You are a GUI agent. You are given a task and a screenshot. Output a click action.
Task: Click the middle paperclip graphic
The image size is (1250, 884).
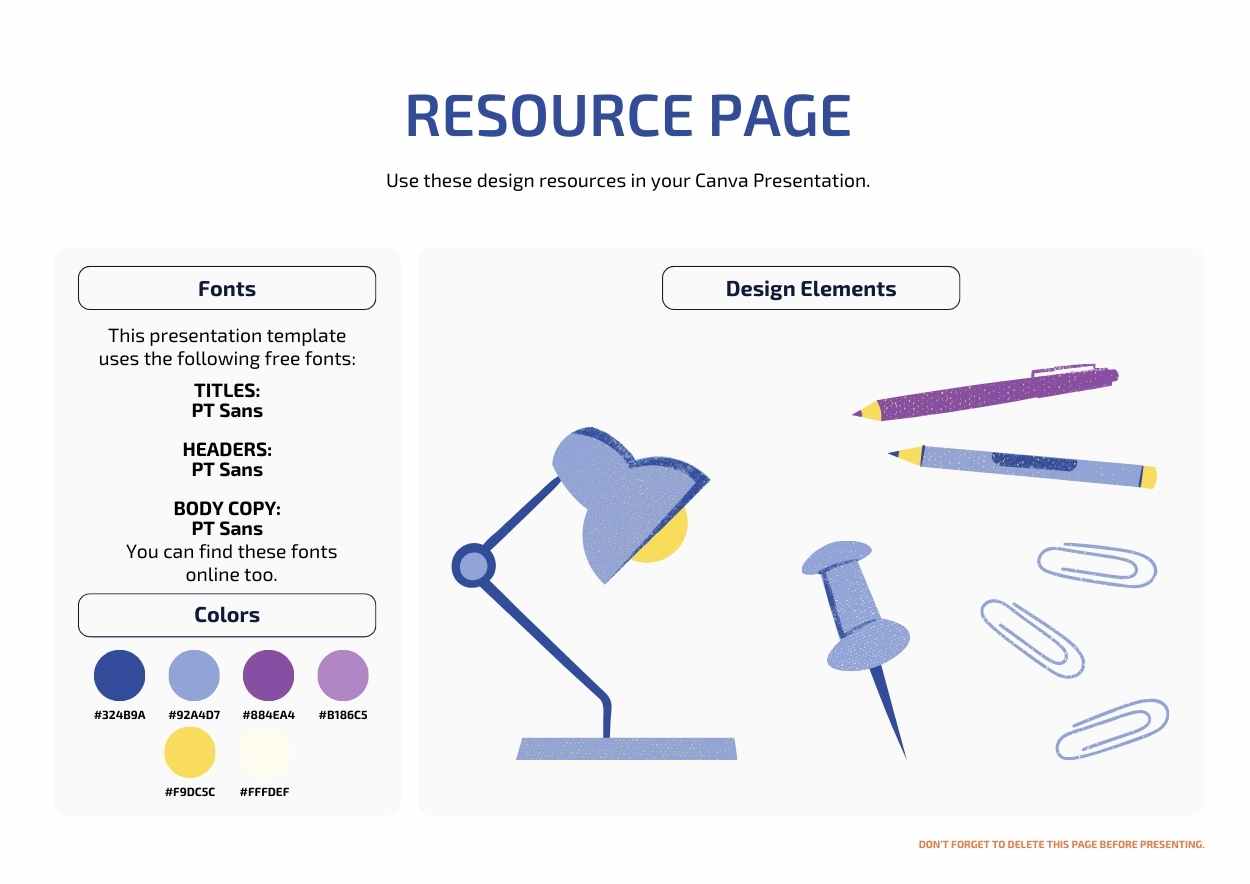point(1031,638)
